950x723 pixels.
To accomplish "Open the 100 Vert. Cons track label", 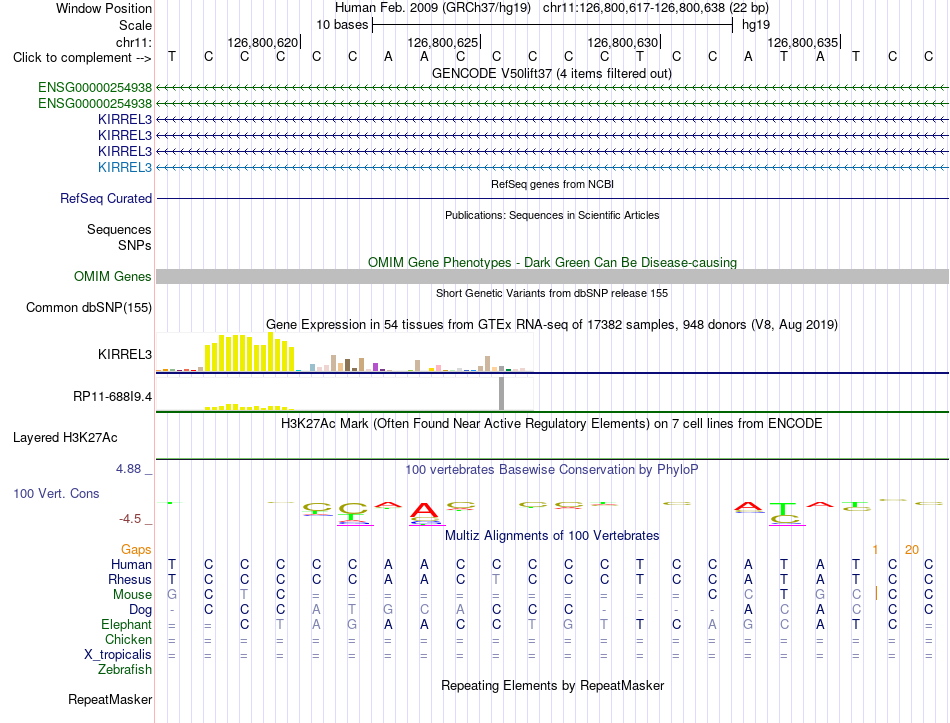I will tap(56, 493).
